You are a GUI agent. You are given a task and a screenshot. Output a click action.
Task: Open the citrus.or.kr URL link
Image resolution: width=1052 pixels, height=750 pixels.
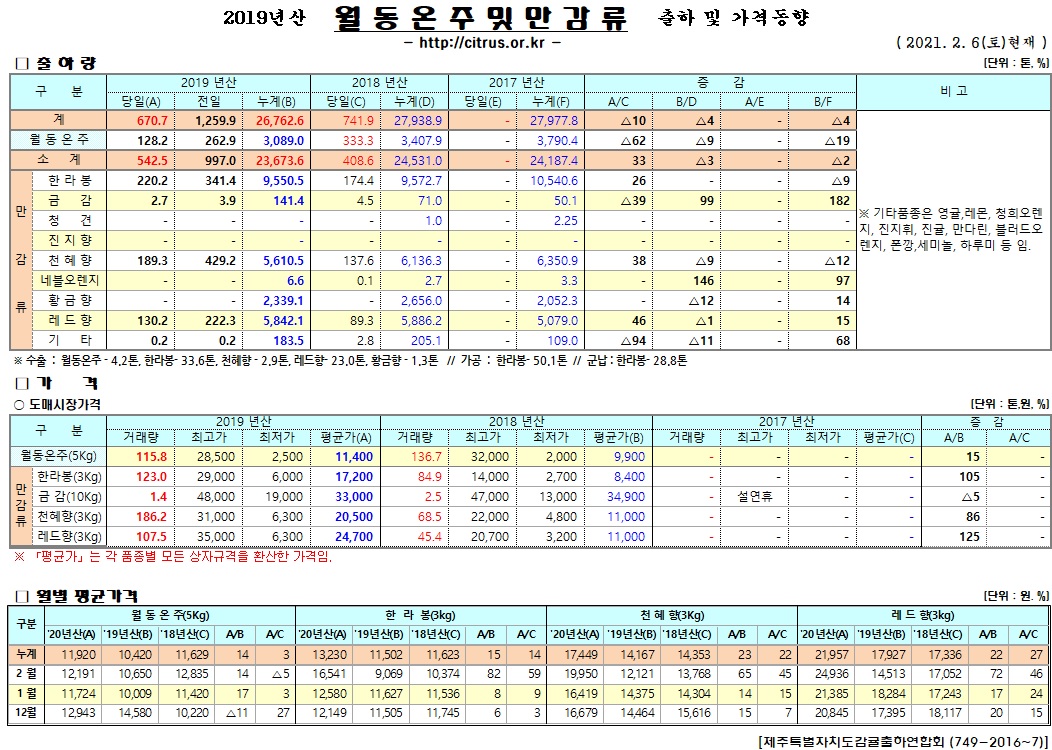pos(485,44)
